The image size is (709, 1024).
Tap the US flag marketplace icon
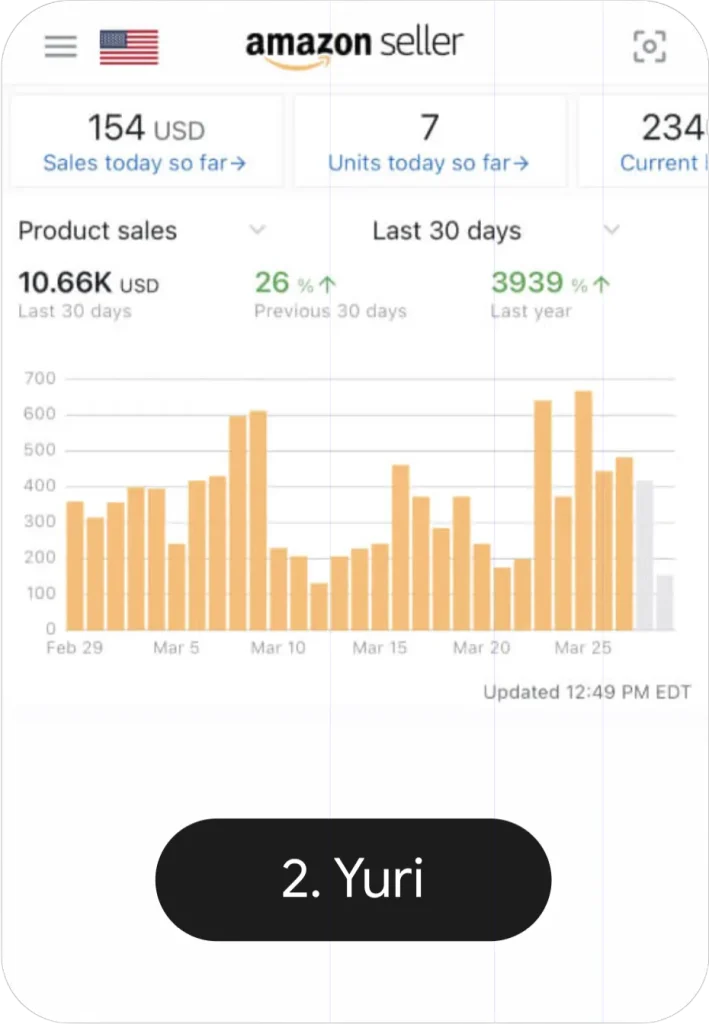pos(129,47)
